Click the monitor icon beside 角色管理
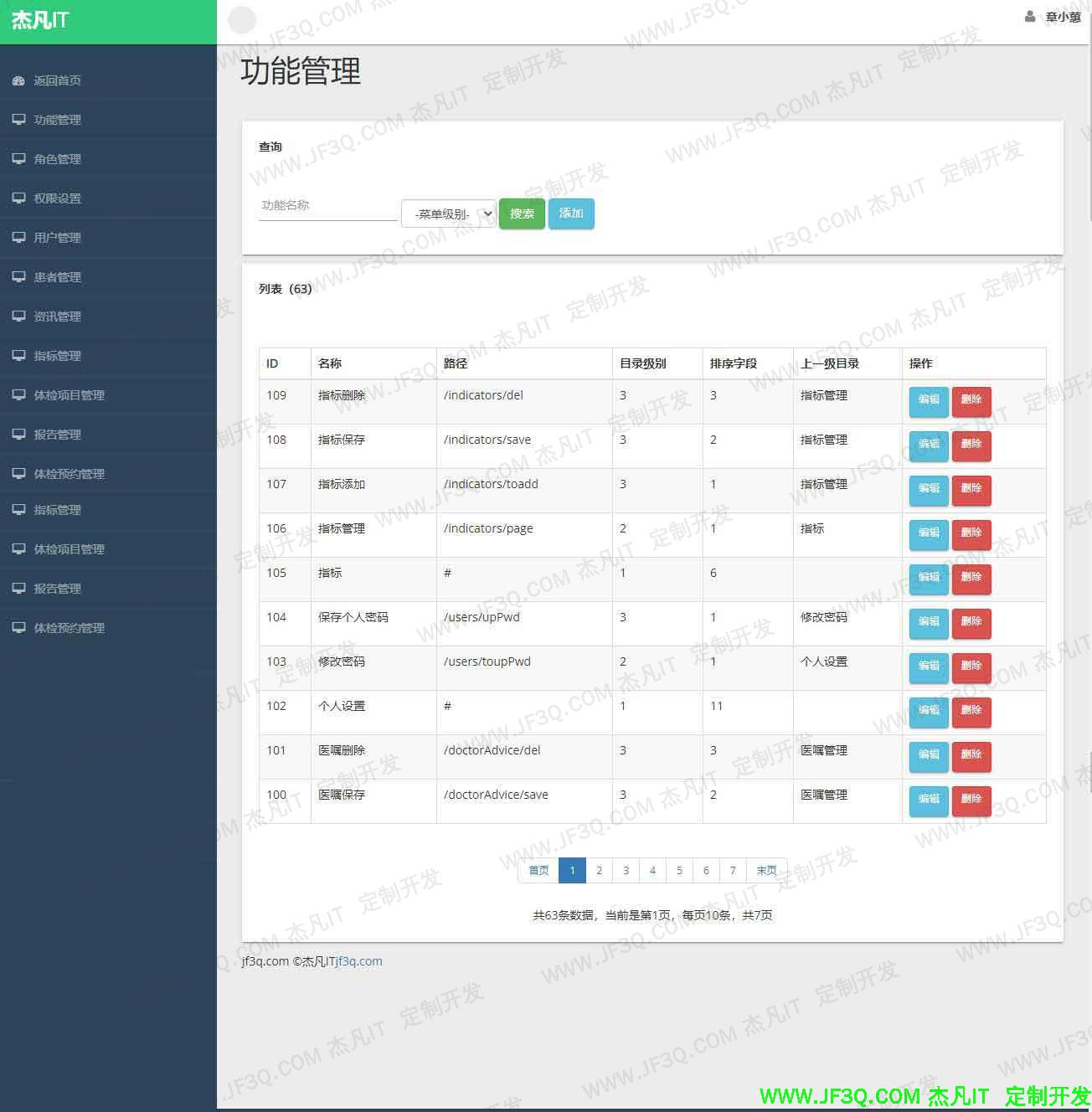 tap(18, 158)
